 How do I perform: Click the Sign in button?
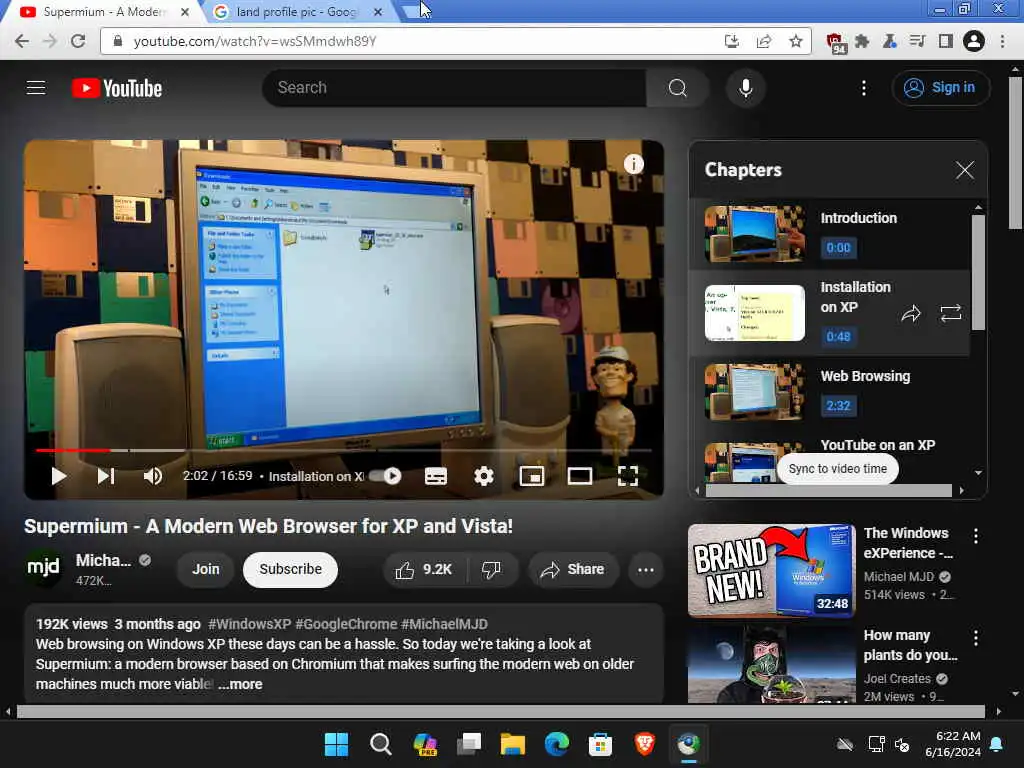pos(940,88)
